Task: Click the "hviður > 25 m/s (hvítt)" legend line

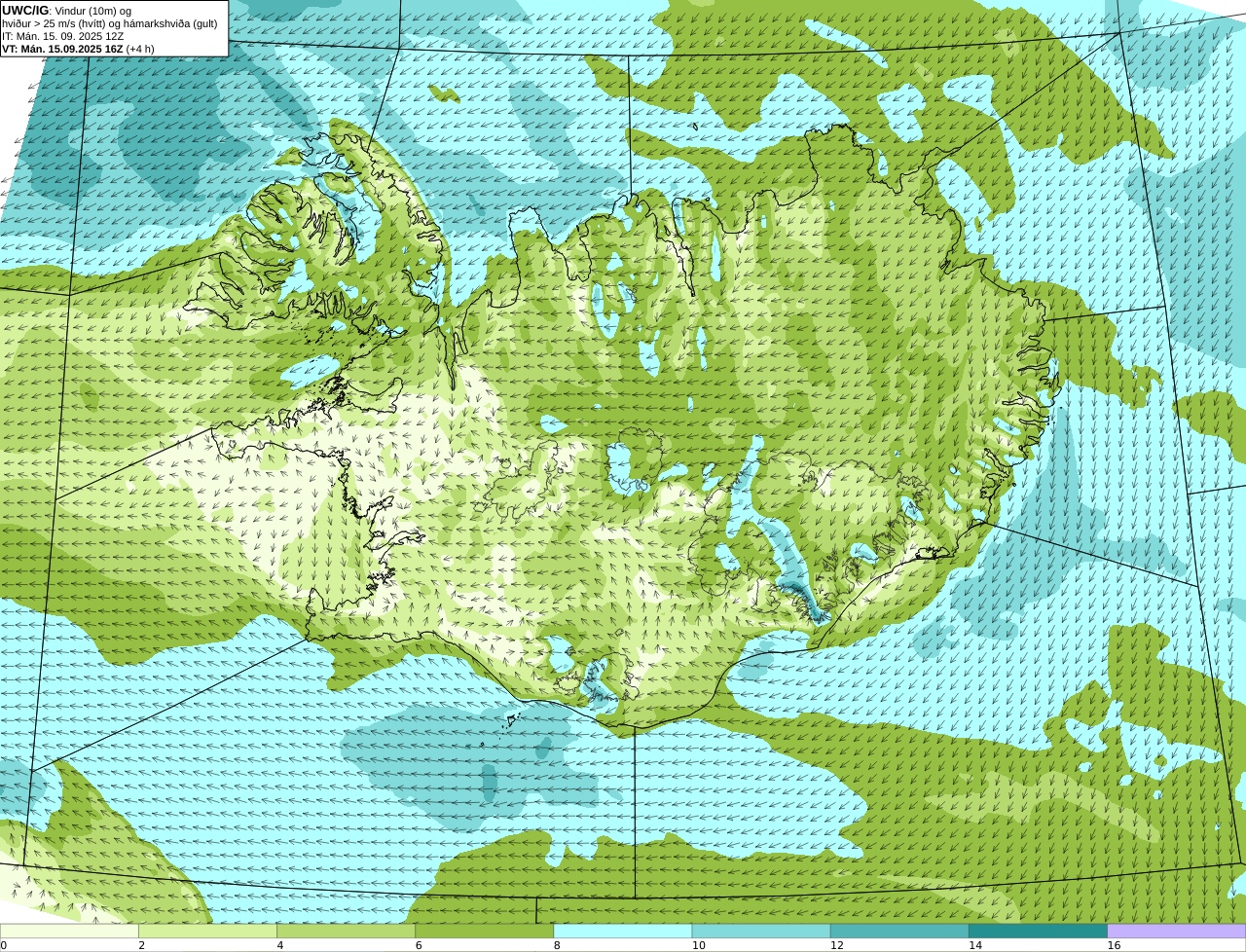Action: pyautogui.click(x=110, y=22)
